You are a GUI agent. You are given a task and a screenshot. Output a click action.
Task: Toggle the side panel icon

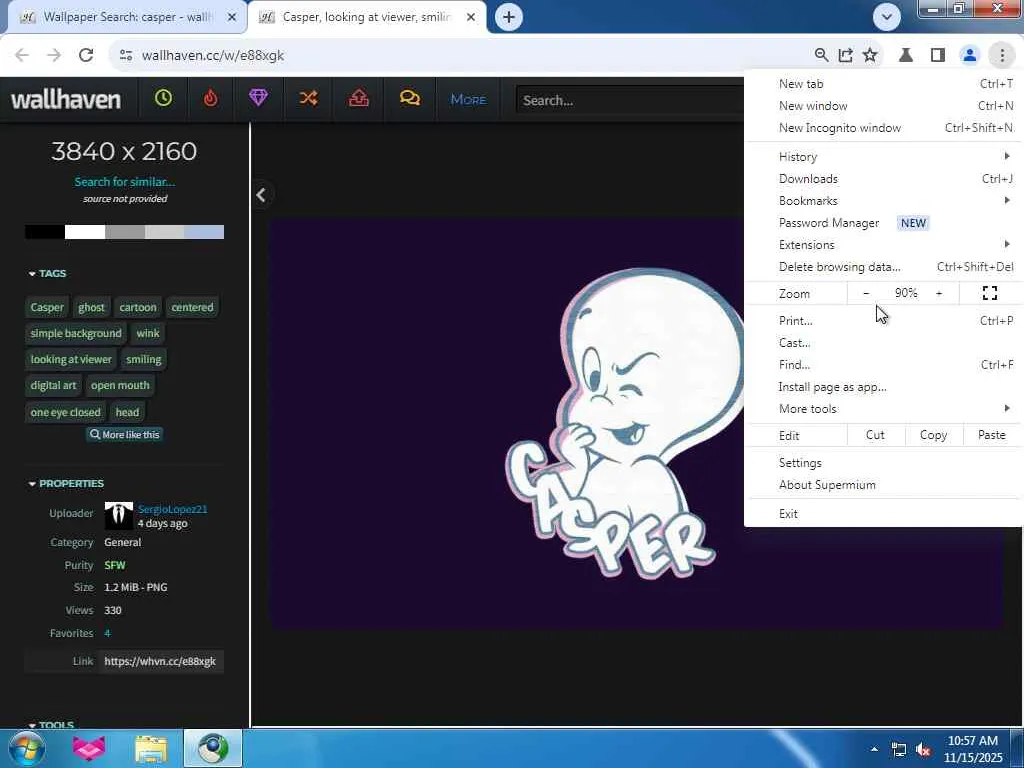pyautogui.click(x=938, y=55)
